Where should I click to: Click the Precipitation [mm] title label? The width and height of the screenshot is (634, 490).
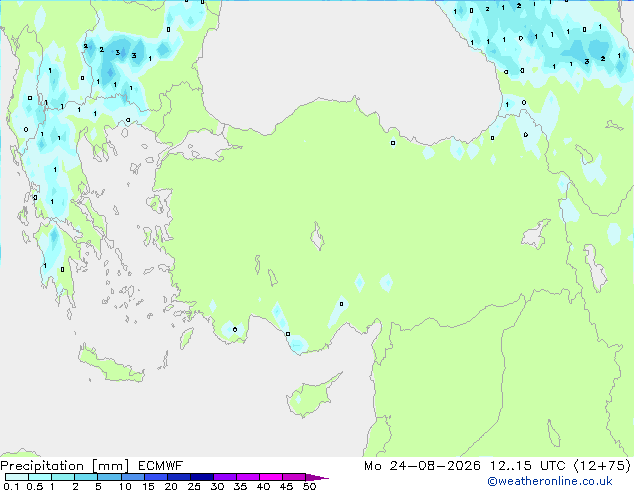[x=65, y=466]
